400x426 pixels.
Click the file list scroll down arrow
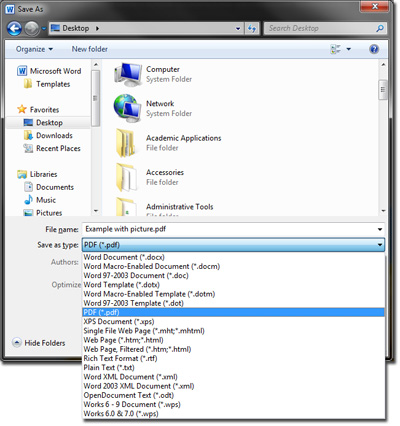coord(383,211)
